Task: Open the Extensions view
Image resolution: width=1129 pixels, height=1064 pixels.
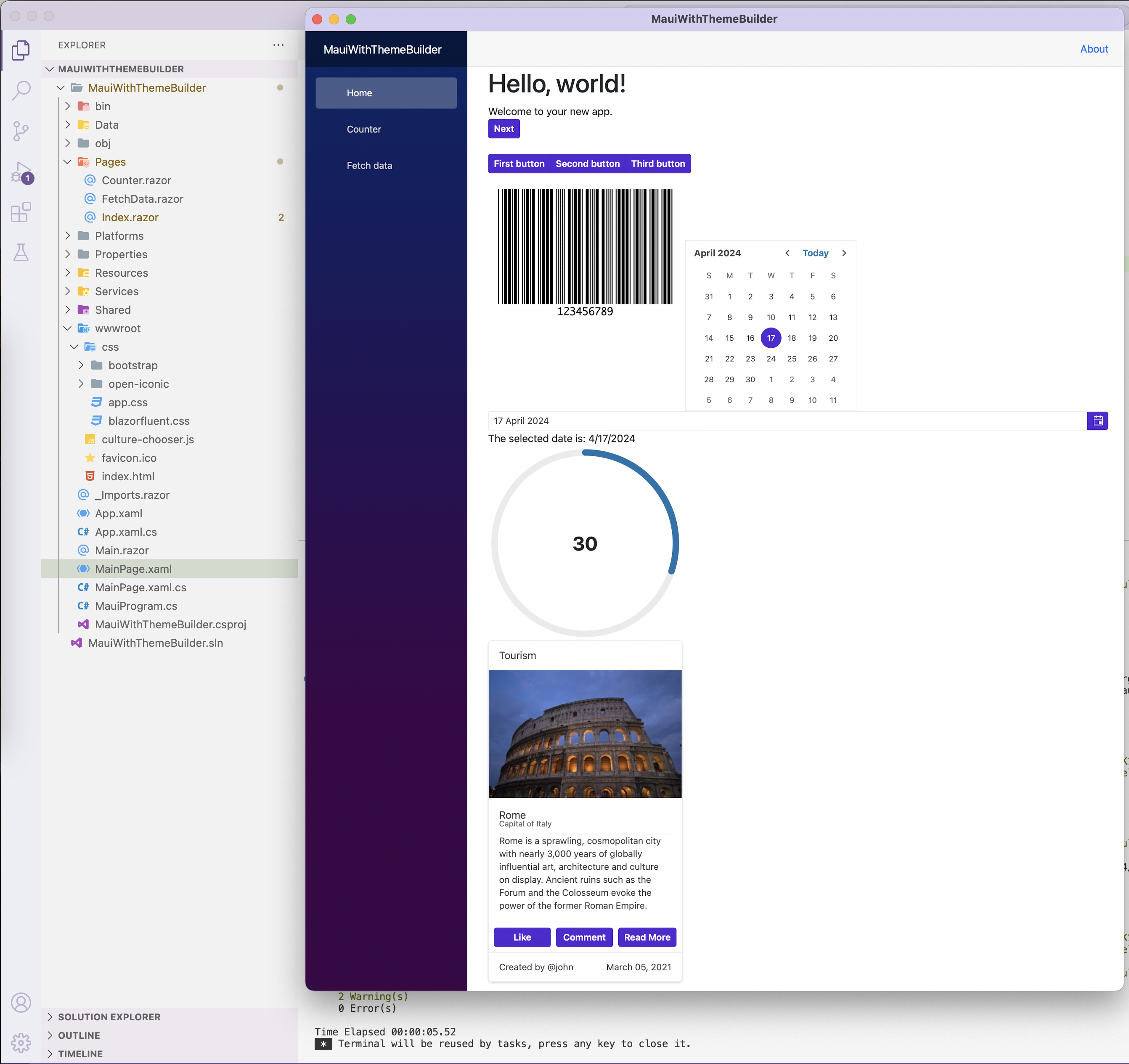Action: 21,212
